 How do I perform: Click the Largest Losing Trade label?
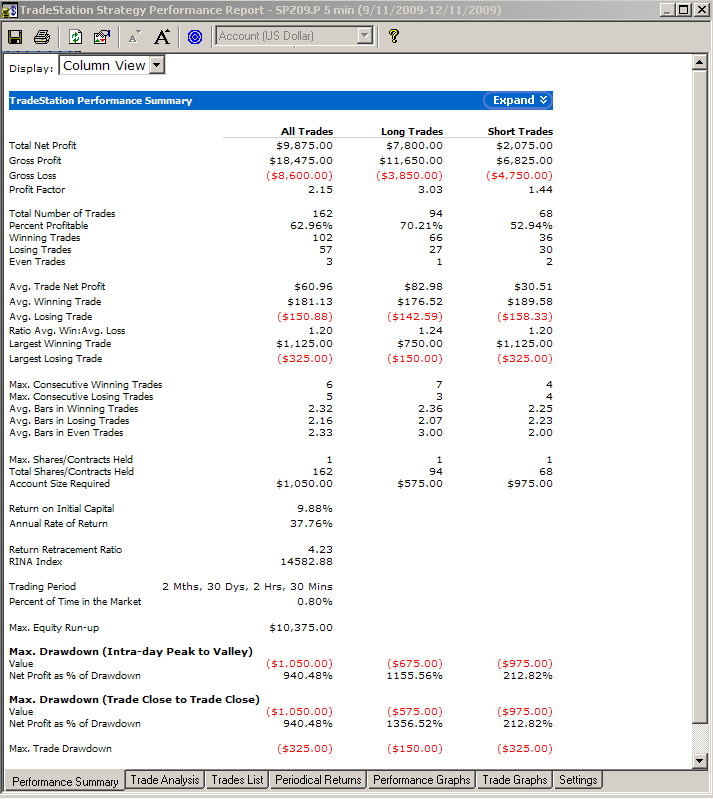55,359
